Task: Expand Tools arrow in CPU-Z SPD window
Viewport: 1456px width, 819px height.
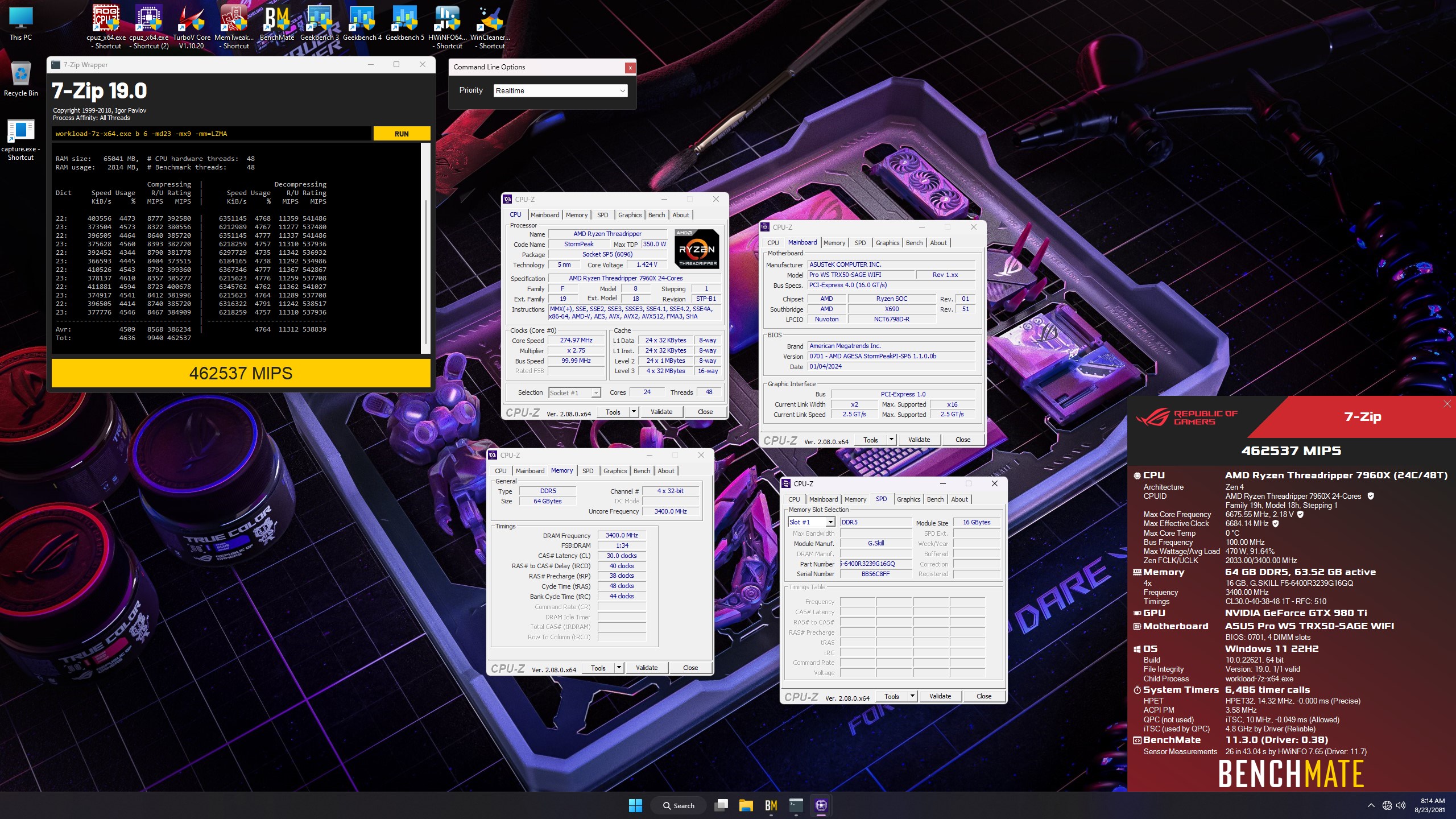Action: point(912,696)
